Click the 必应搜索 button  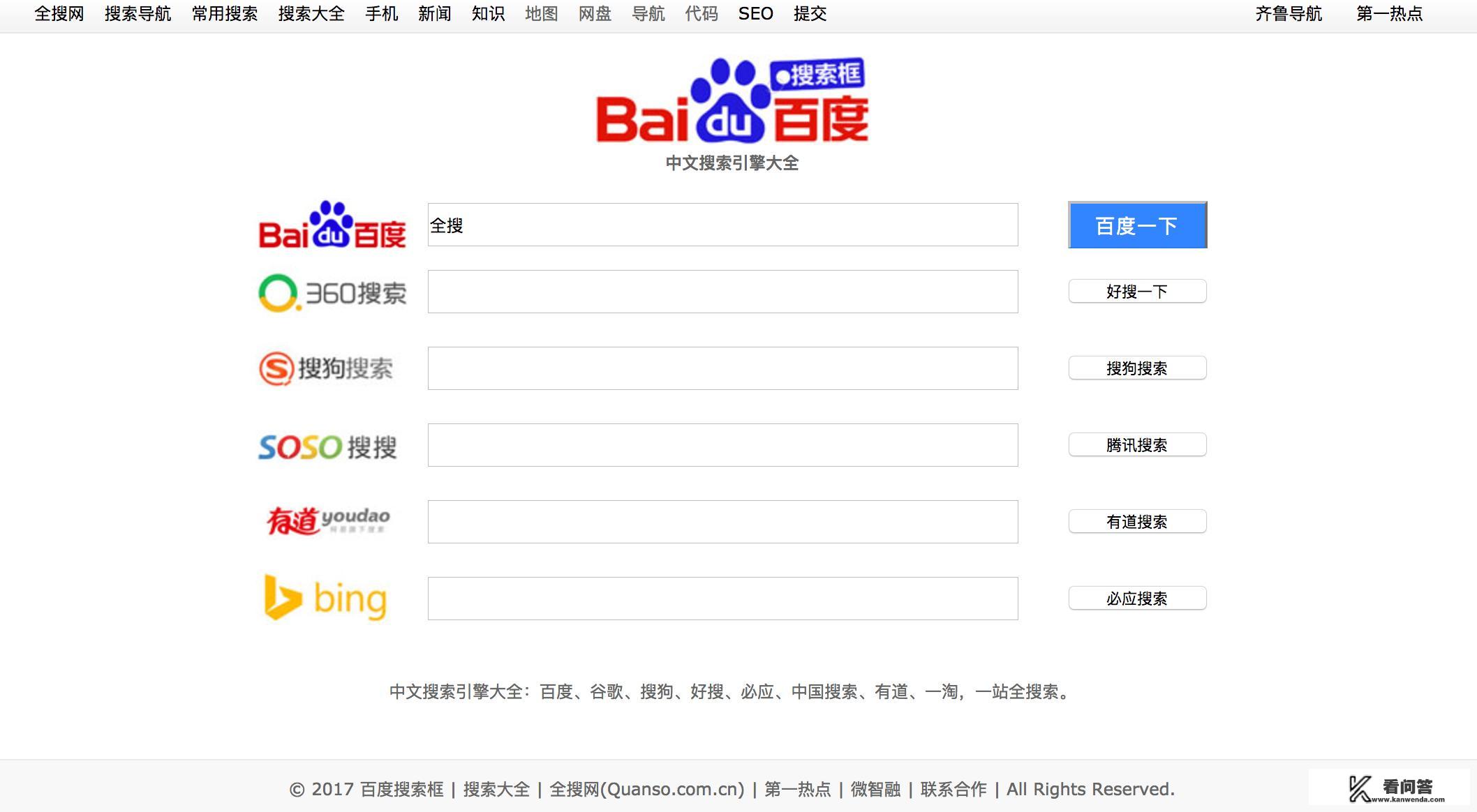(1137, 599)
